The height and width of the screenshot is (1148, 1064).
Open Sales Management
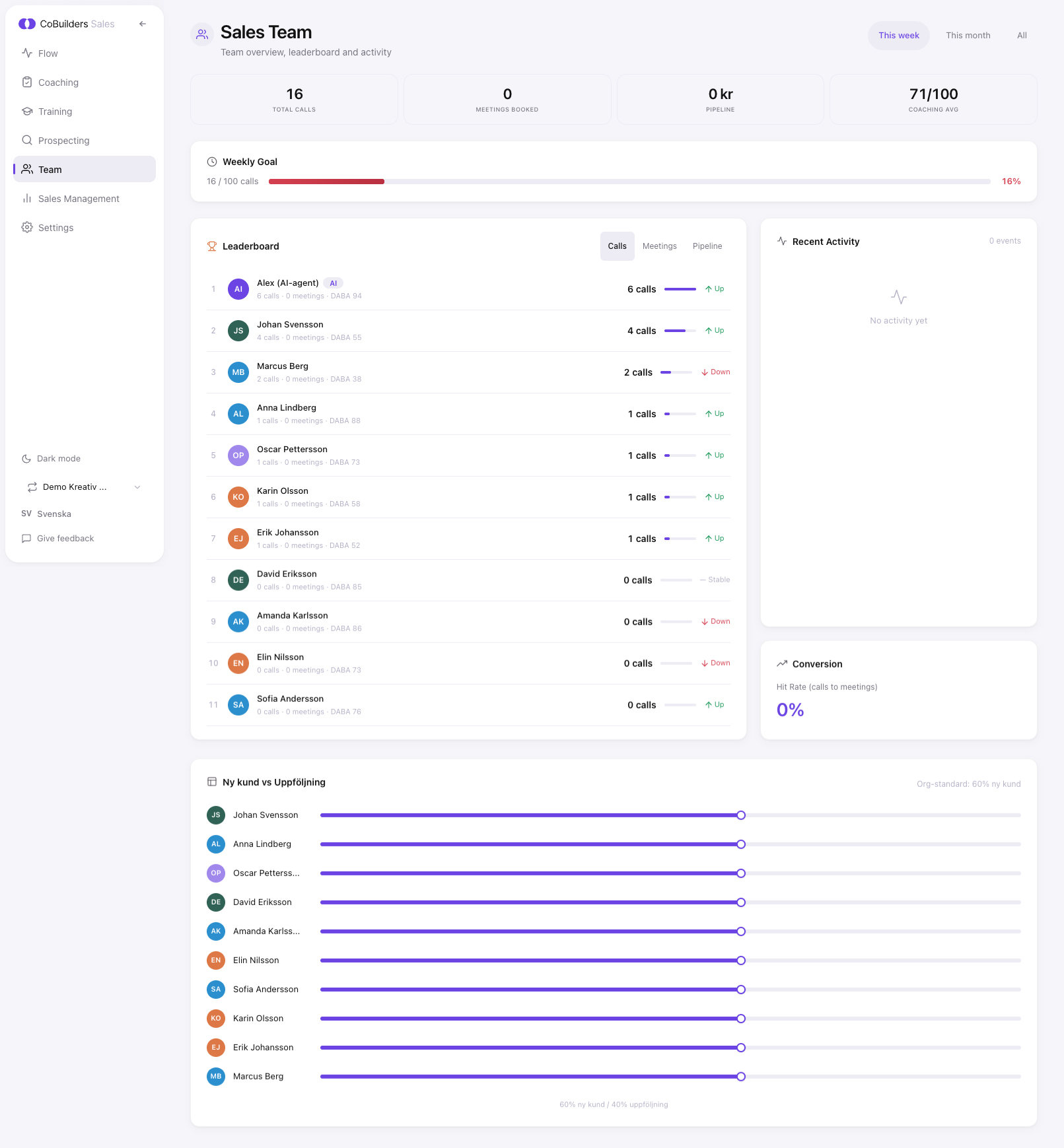tap(79, 198)
